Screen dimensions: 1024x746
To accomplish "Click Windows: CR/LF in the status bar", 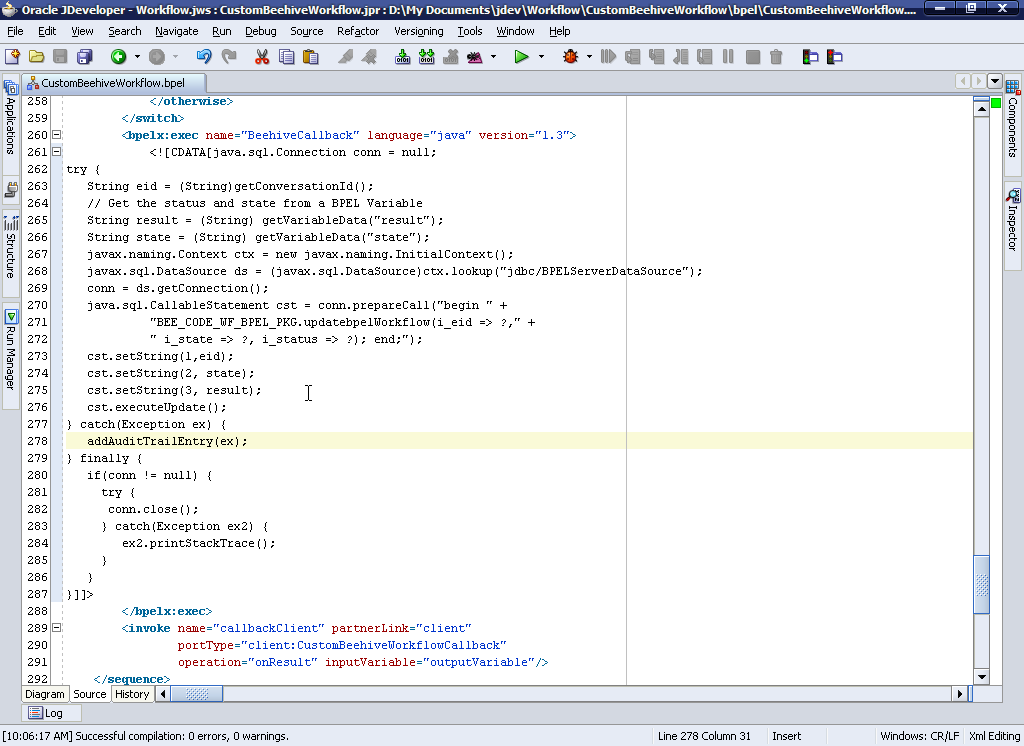I will click(919, 735).
